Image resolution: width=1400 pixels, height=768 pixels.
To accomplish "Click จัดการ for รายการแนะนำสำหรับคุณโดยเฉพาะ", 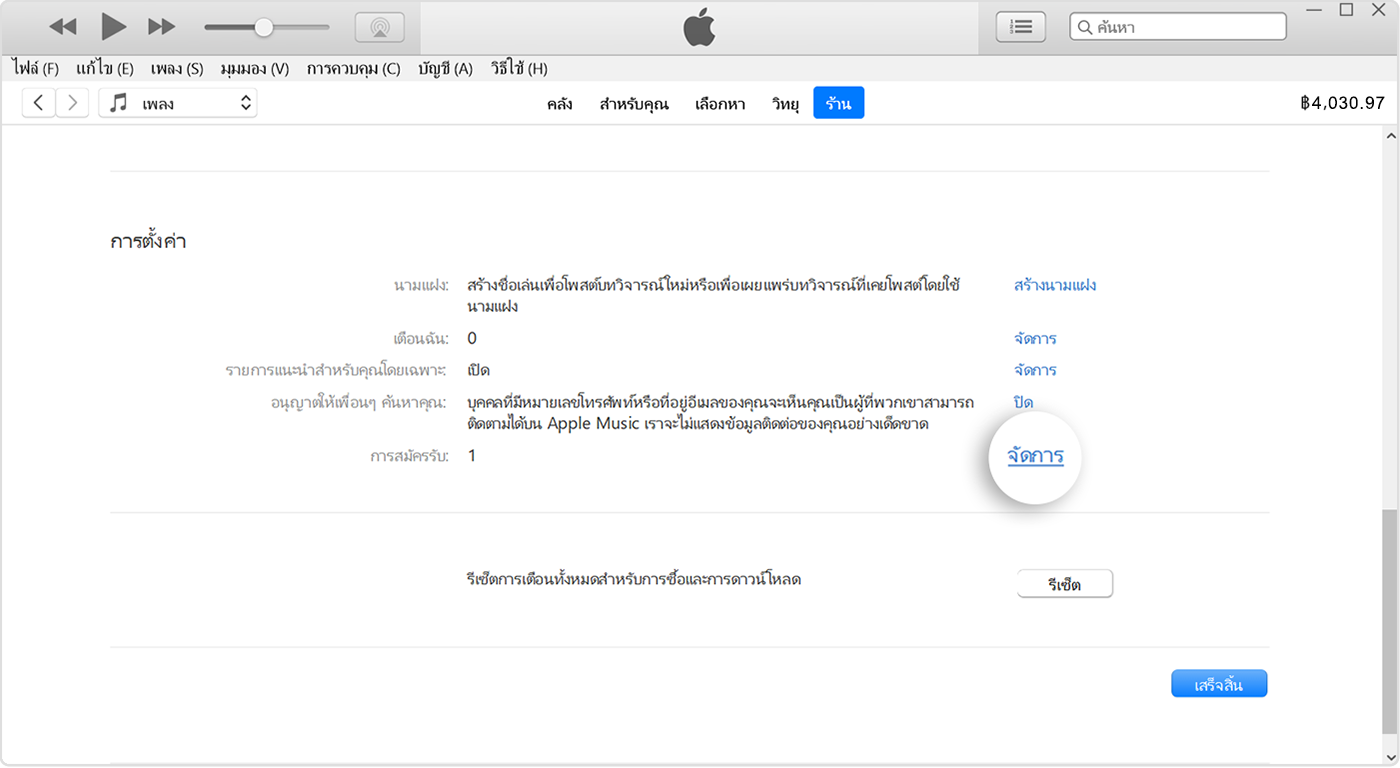I will 1035,370.
